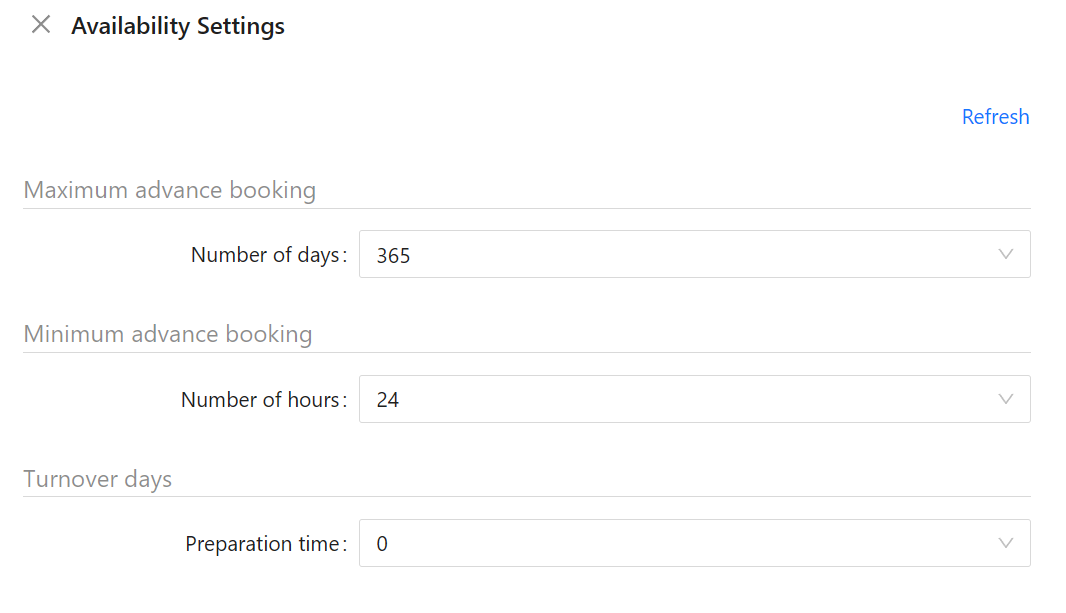The height and width of the screenshot is (613, 1066).
Task: Click the chevron arrow beside 24
Action: coord(1006,399)
